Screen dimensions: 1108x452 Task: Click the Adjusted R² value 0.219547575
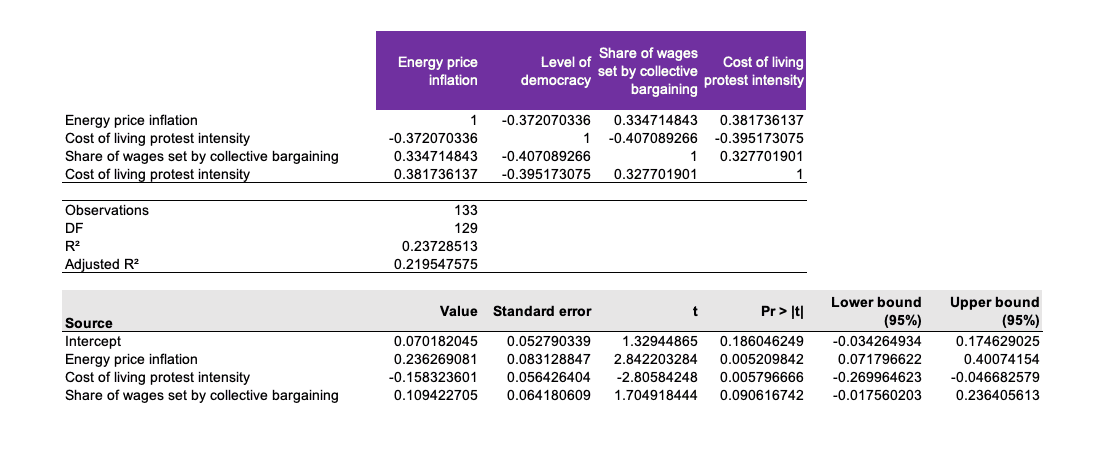point(436,266)
